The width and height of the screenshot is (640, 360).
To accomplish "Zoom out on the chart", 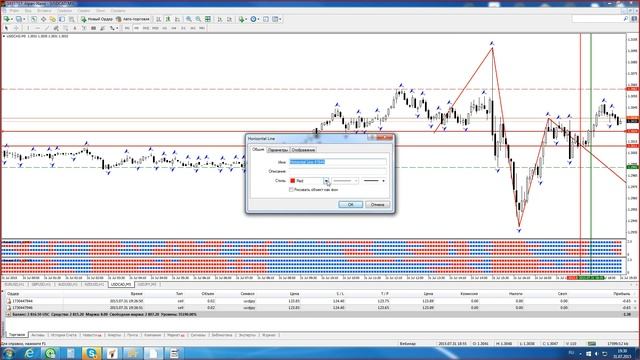I will [198, 19].
